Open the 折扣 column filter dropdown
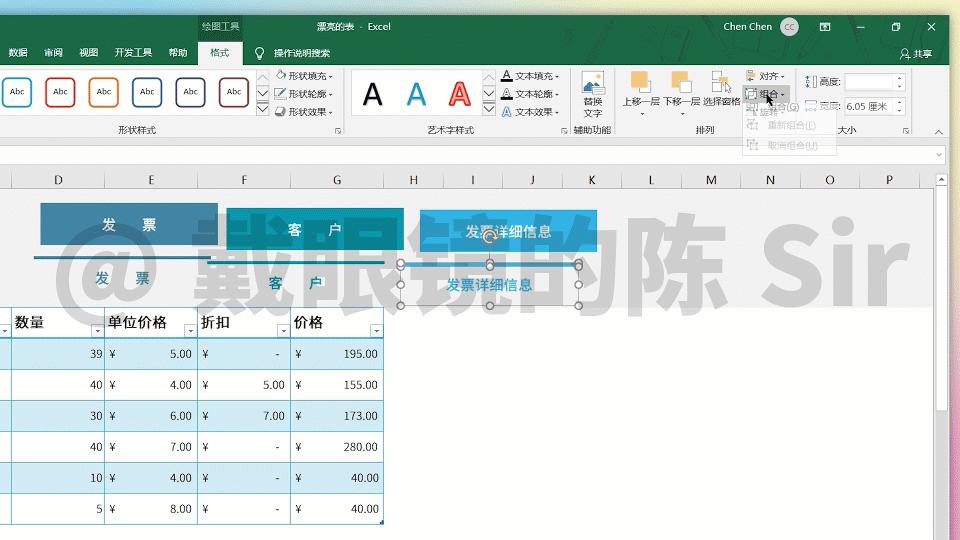This screenshot has width=960, height=540. (283, 331)
